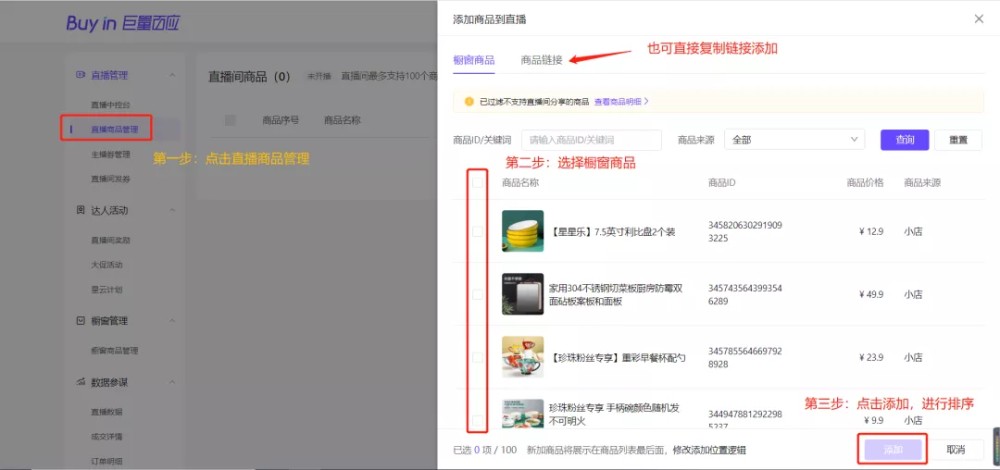Click the Buy in 巨量百应 logo
Screen dimensions: 1000x470
[122, 23]
